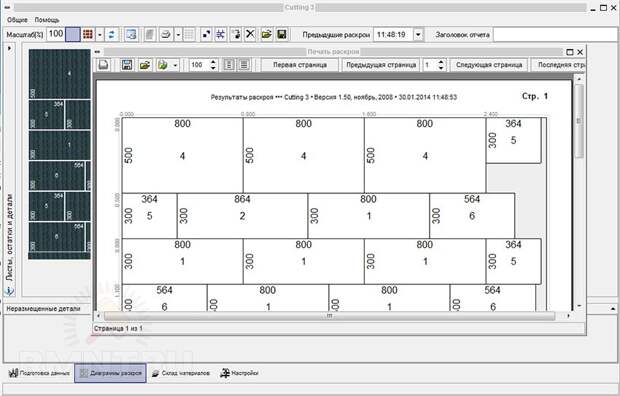Toggle multi-line page layout button in preview
This screenshot has width=620, height=396.
click(x=244, y=65)
